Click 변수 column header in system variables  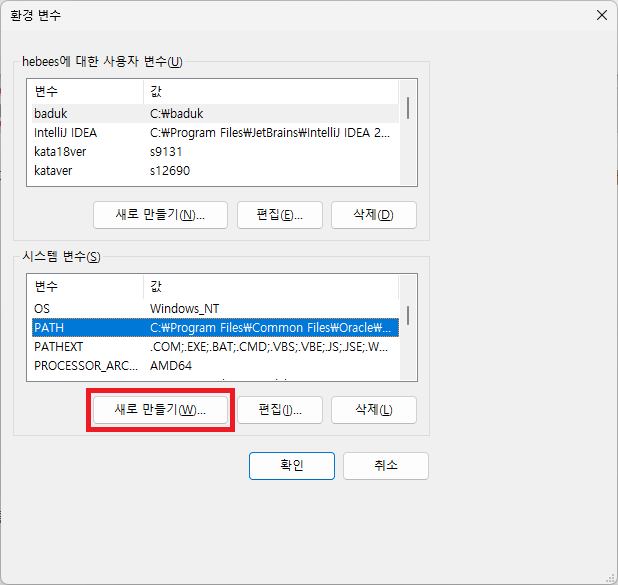(x=87, y=287)
